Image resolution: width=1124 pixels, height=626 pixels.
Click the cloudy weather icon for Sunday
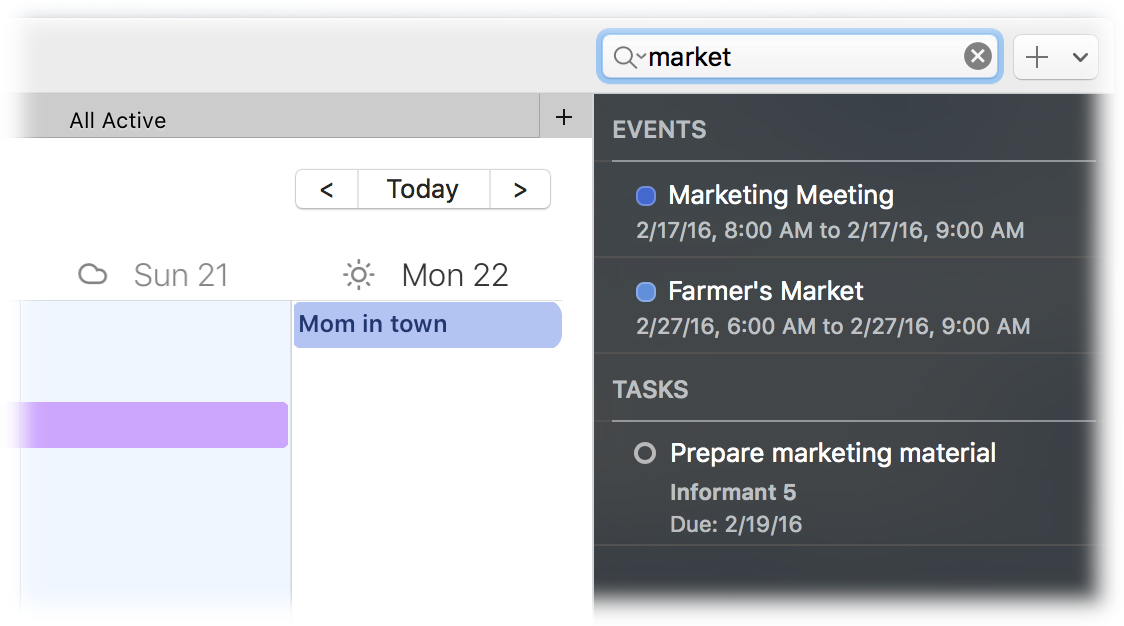click(x=93, y=274)
